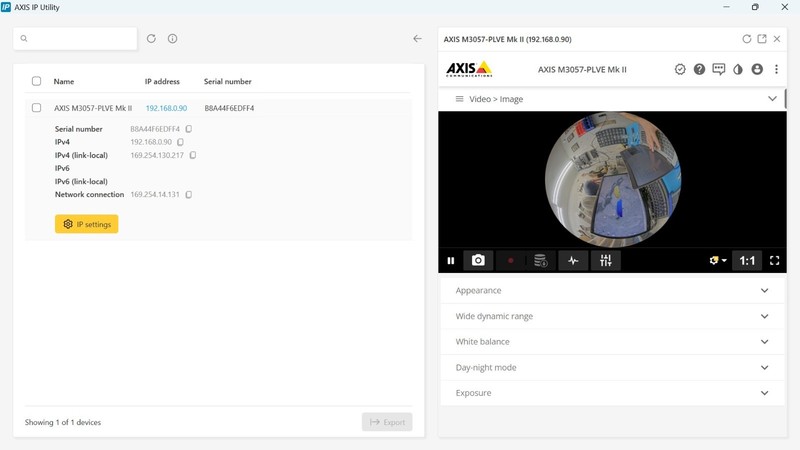The image size is (800, 450).
Task: Expand the White balance section
Action: point(612,342)
